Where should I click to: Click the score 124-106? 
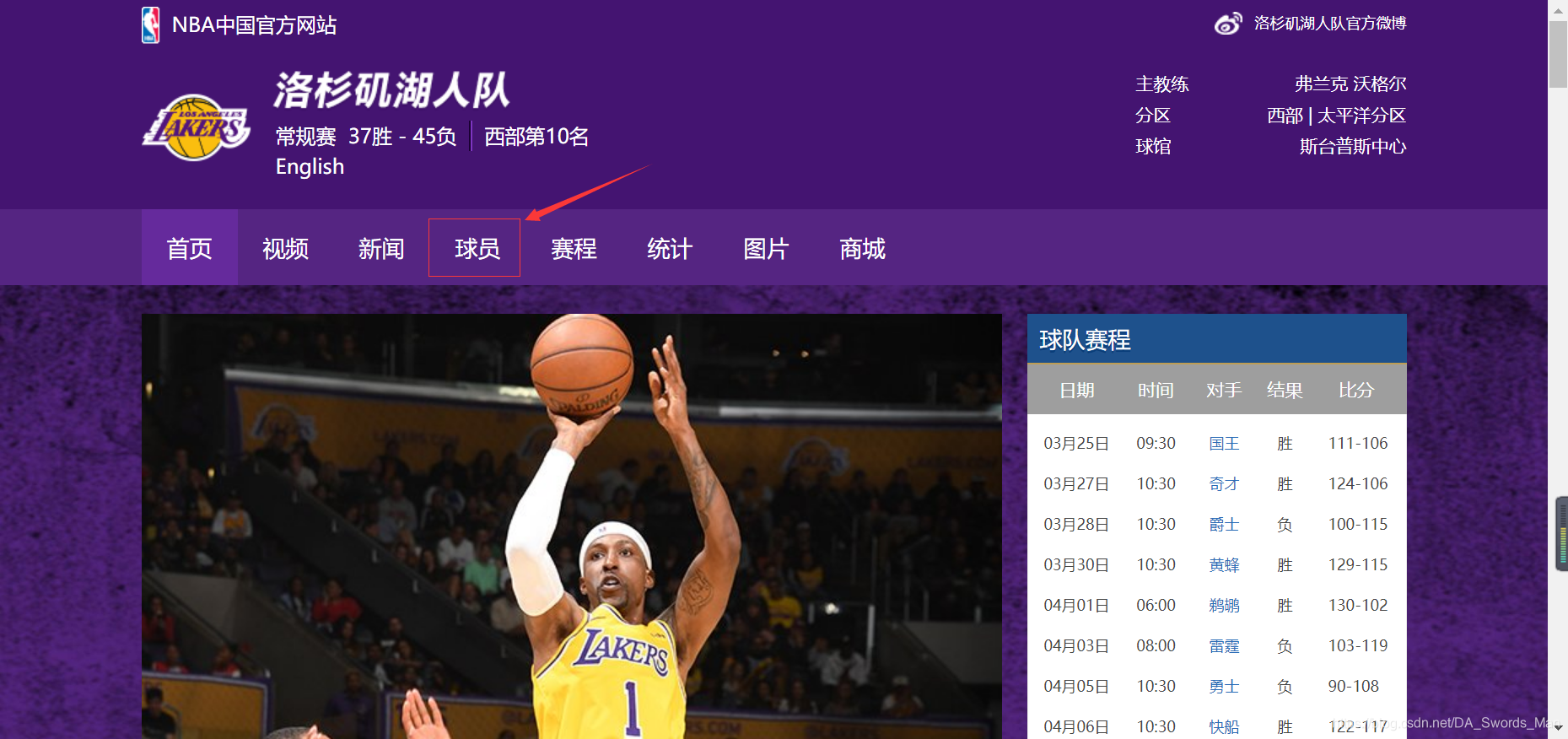coord(1358,484)
